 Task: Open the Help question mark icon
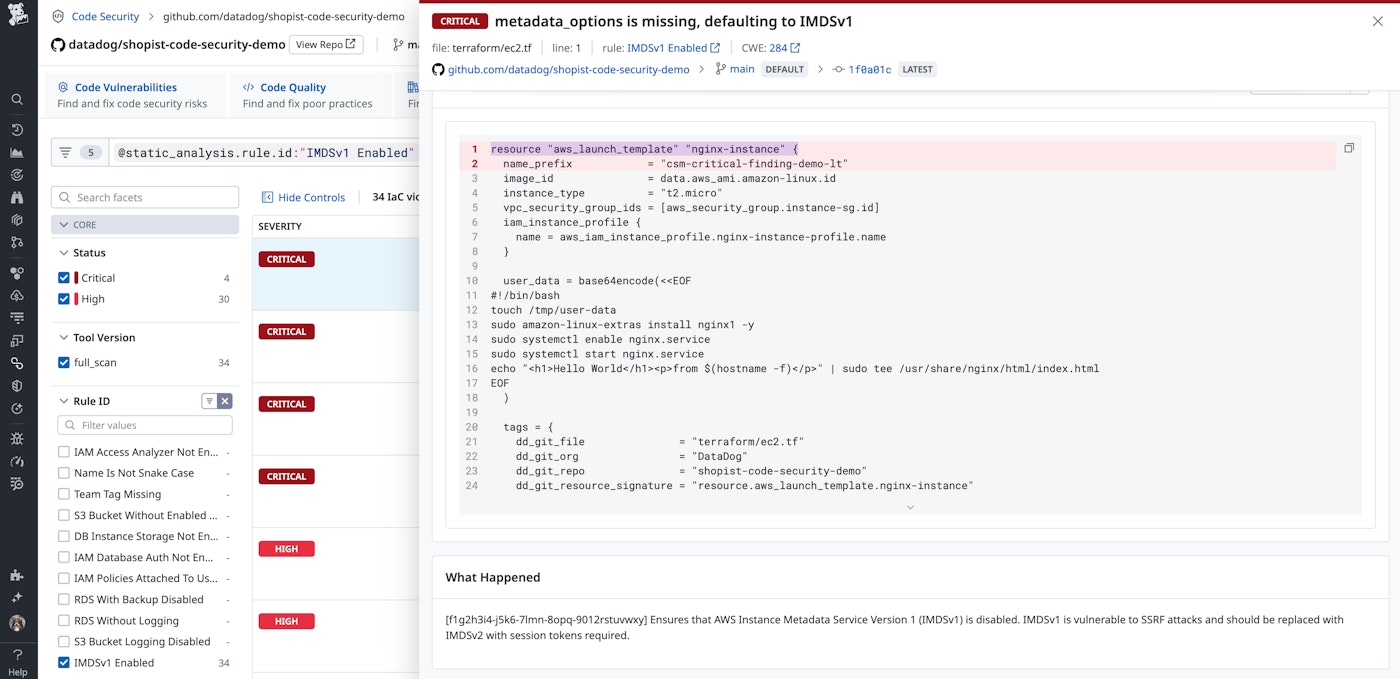point(17,655)
